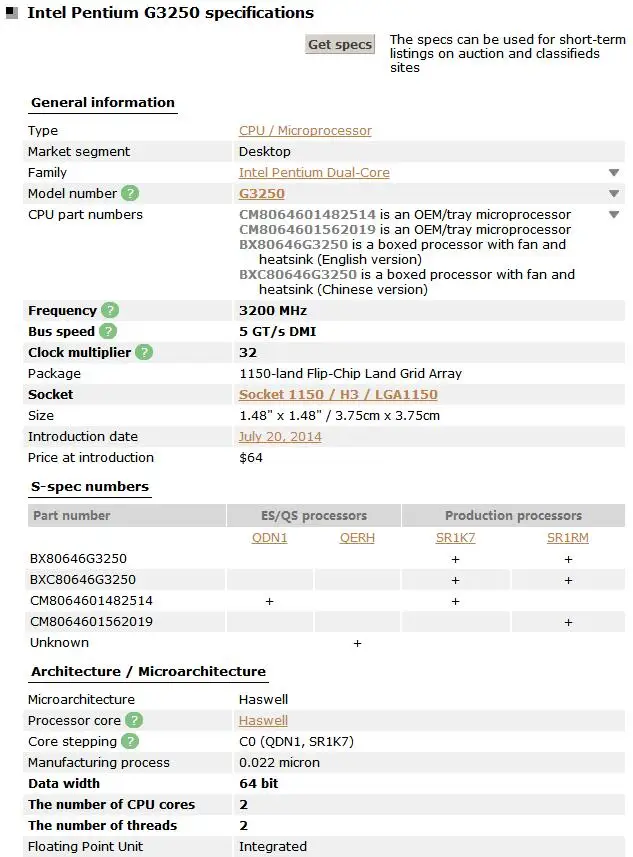Expand the Model number row dropdown arrow
The height and width of the screenshot is (857, 633).
pyautogui.click(x=614, y=194)
